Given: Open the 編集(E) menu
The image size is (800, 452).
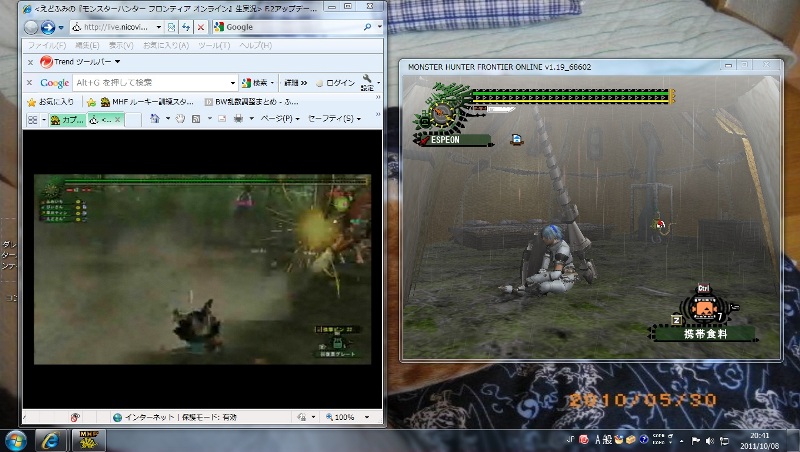Looking at the screenshot, I should pos(87,45).
